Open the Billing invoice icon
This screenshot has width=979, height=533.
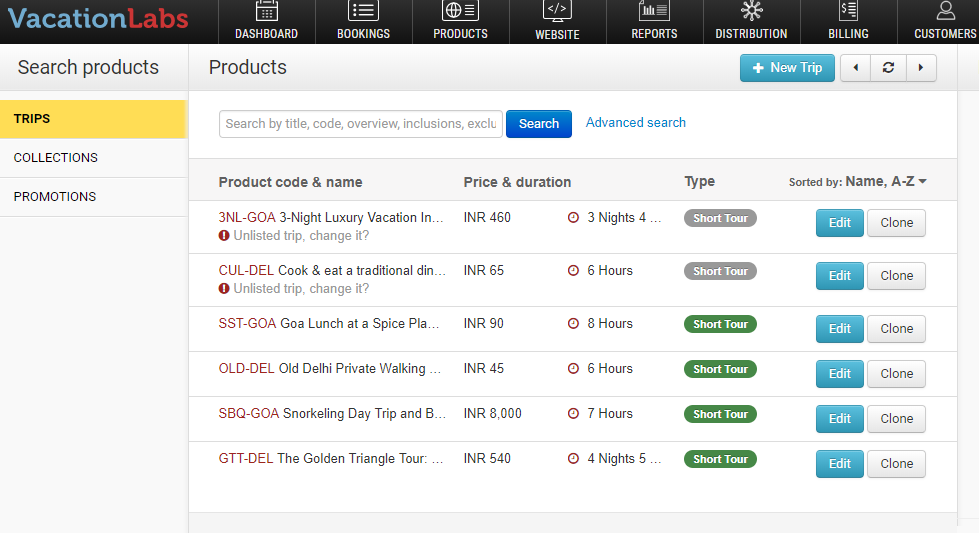pos(848,11)
